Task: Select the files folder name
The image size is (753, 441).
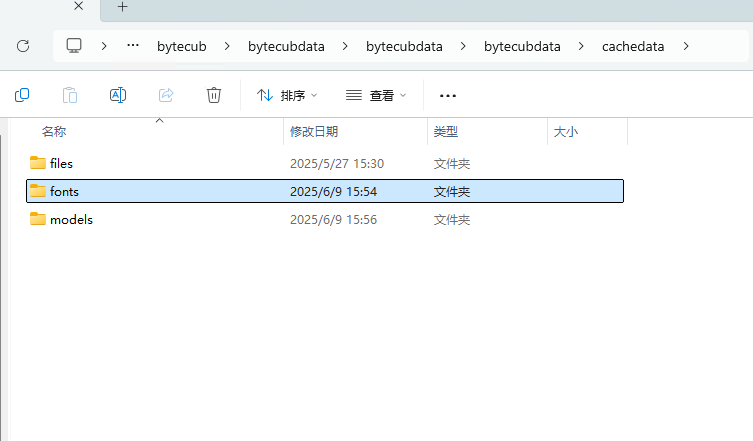Action: [61, 164]
